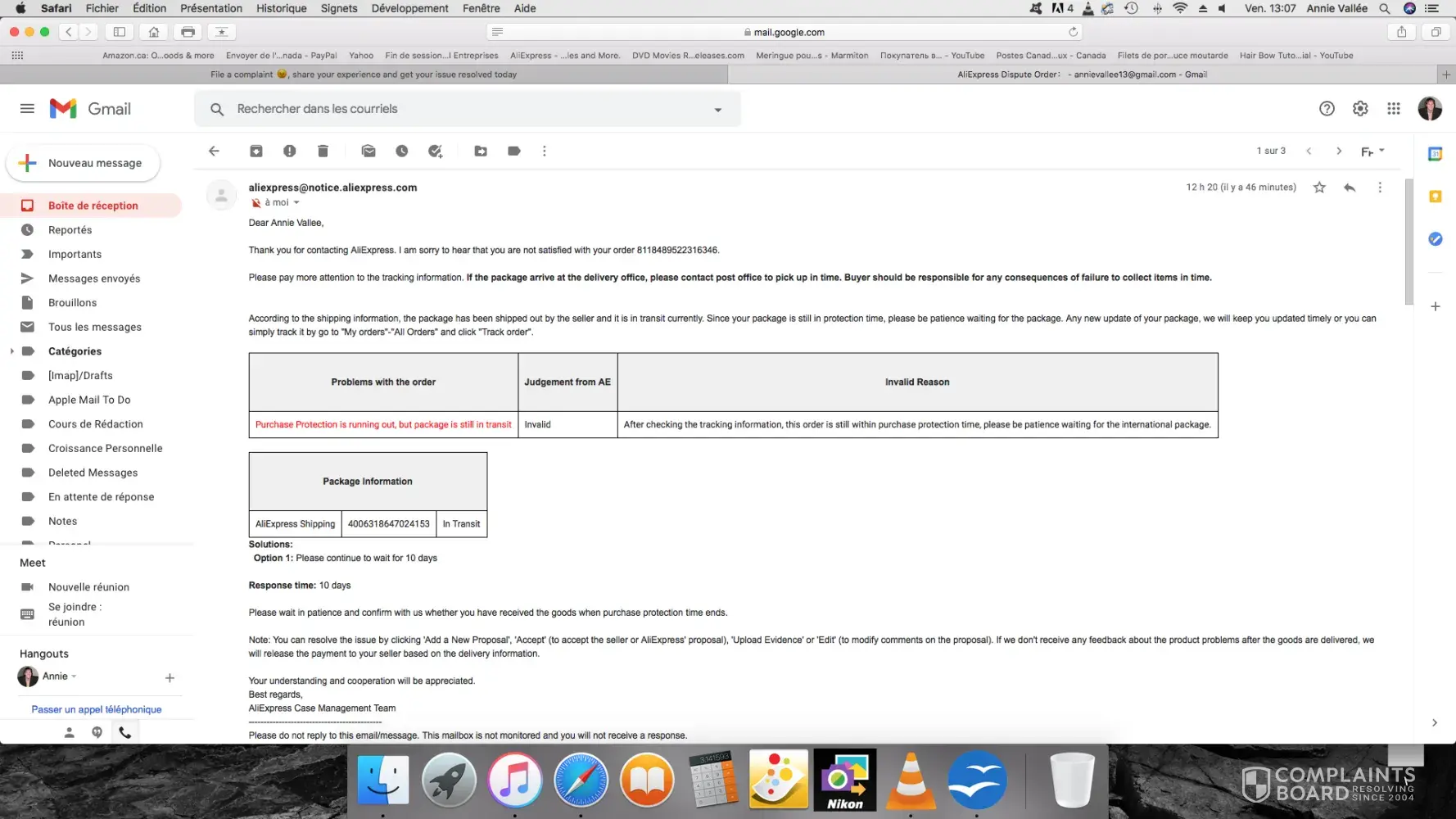Open Google Keep side panel
Image resolution: width=1456 pixels, height=819 pixels.
pyautogui.click(x=1435, y=197)
